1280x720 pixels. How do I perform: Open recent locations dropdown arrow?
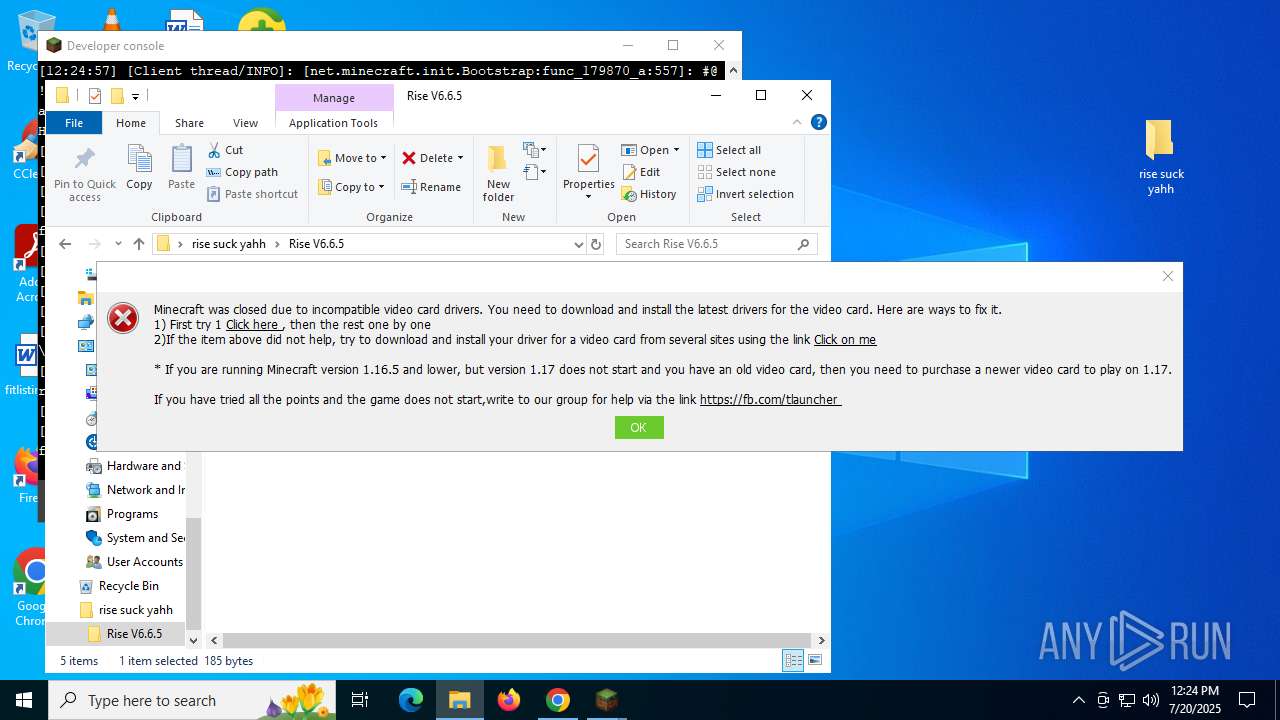coord(118,244)
